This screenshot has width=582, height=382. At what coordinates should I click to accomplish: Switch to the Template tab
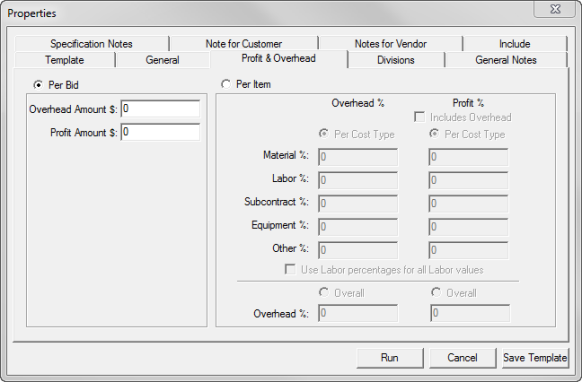(x=65, y=60)
